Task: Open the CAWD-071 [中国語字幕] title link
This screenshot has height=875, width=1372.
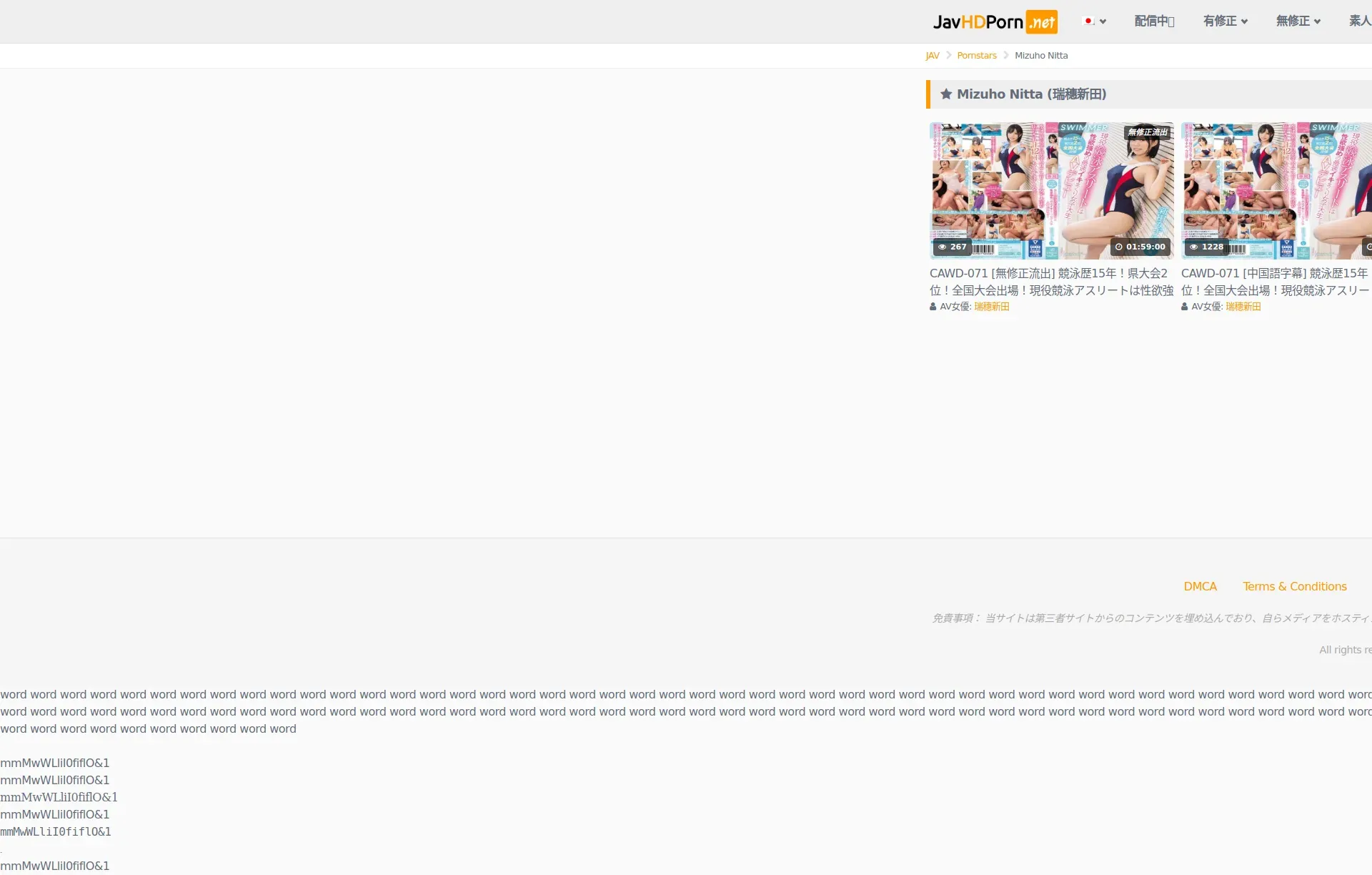Action: (1275, 282)
